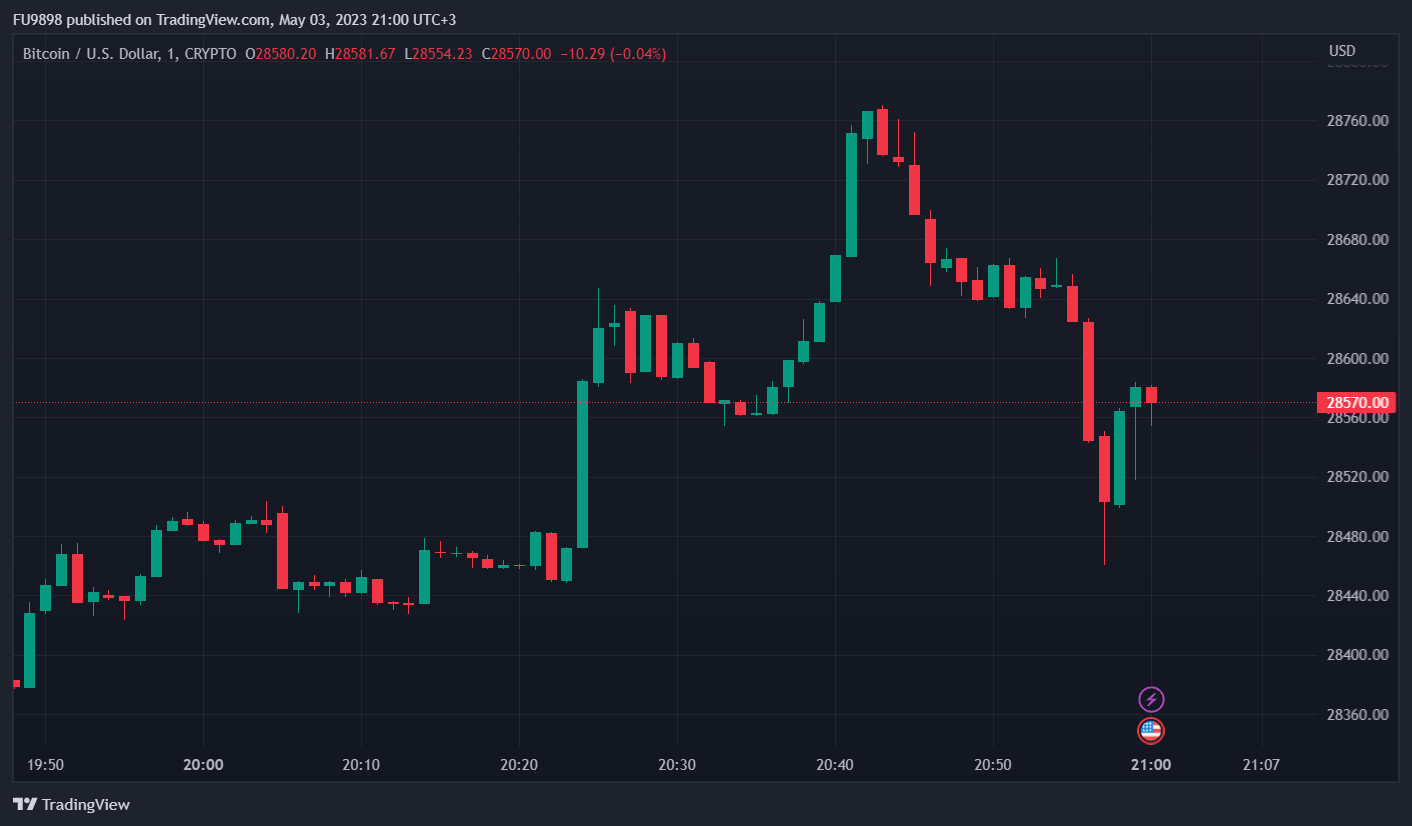Click the TradingView wordmark text at the bottom
The width and height of the screenshot is (1412, 826).
[x=86, y=804]
